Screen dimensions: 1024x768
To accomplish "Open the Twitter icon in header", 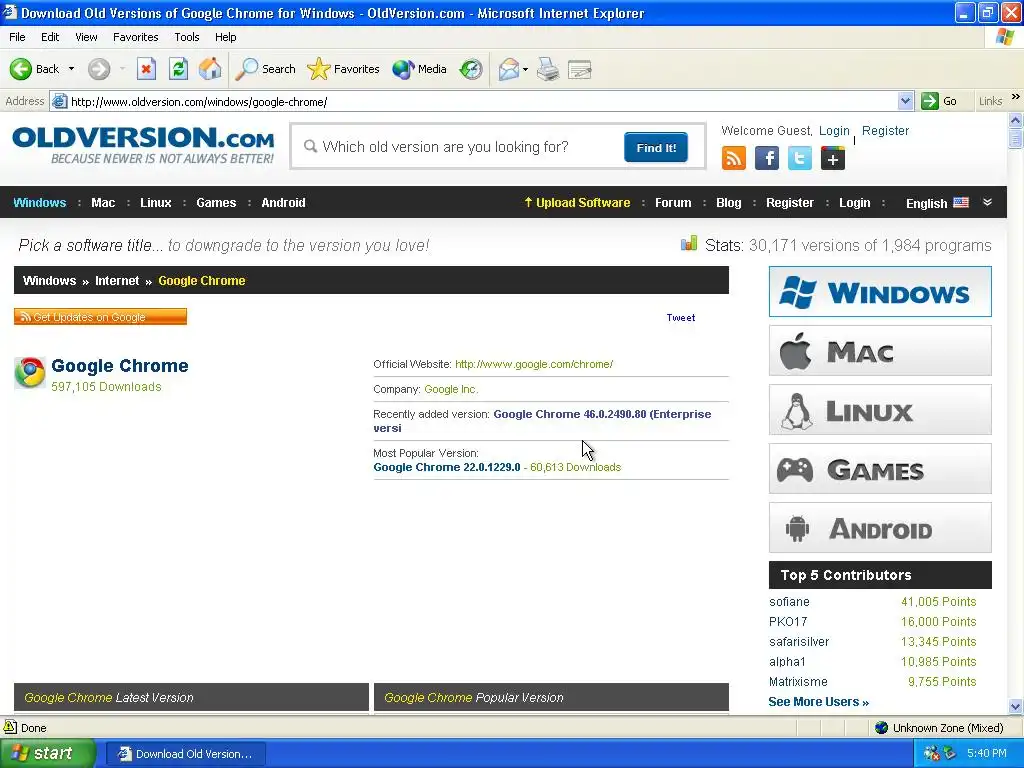I will (799, 158).
